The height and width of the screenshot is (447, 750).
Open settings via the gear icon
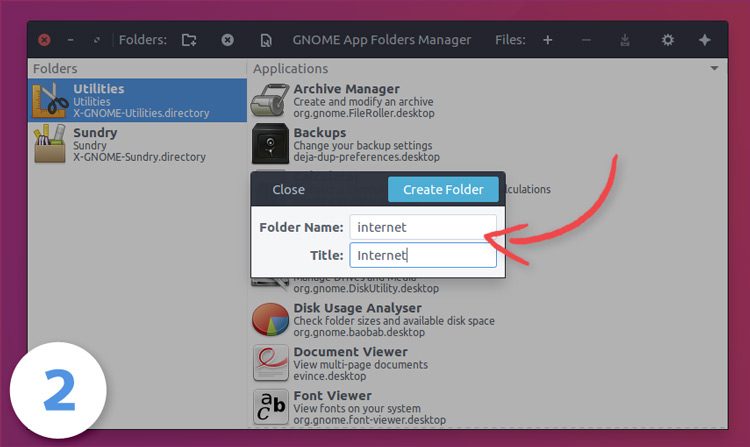[x=668, y=40]
